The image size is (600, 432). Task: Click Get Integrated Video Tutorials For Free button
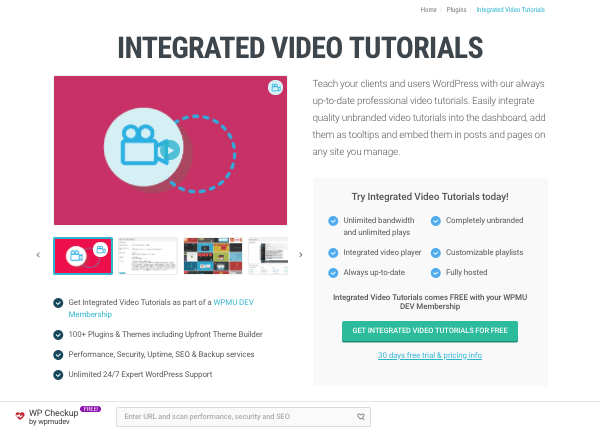coord(430,331)
